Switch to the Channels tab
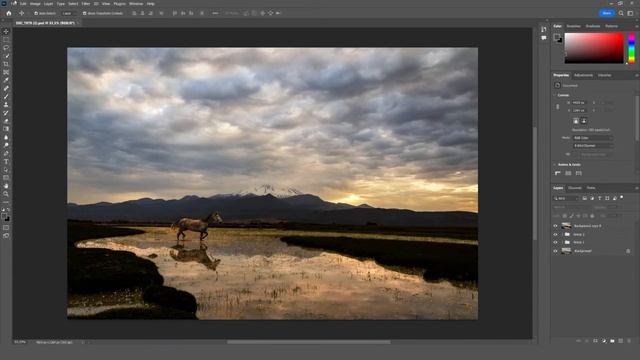This screenshot has height=360, width=640. 575,188
